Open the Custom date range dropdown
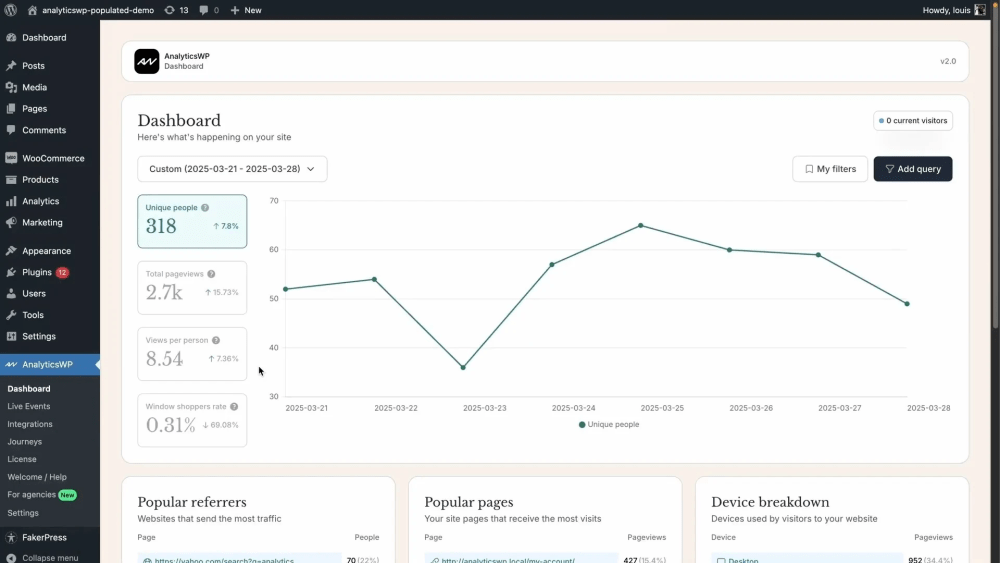Screen dimensions: 1000x563 pos(232,169)
